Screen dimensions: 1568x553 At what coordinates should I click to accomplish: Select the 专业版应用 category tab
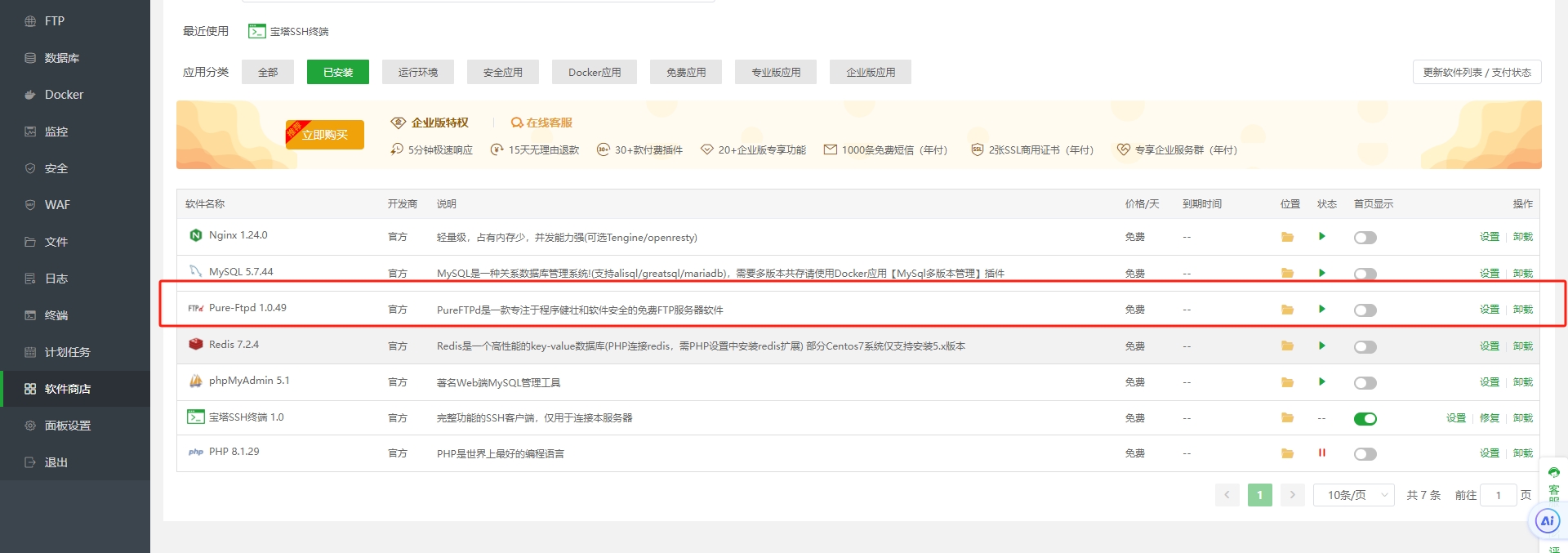pyautogui.click(x=776, y=72)
